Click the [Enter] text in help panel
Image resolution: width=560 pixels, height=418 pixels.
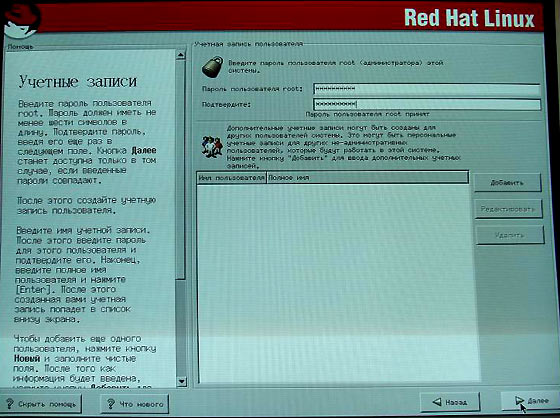point(32,289)
